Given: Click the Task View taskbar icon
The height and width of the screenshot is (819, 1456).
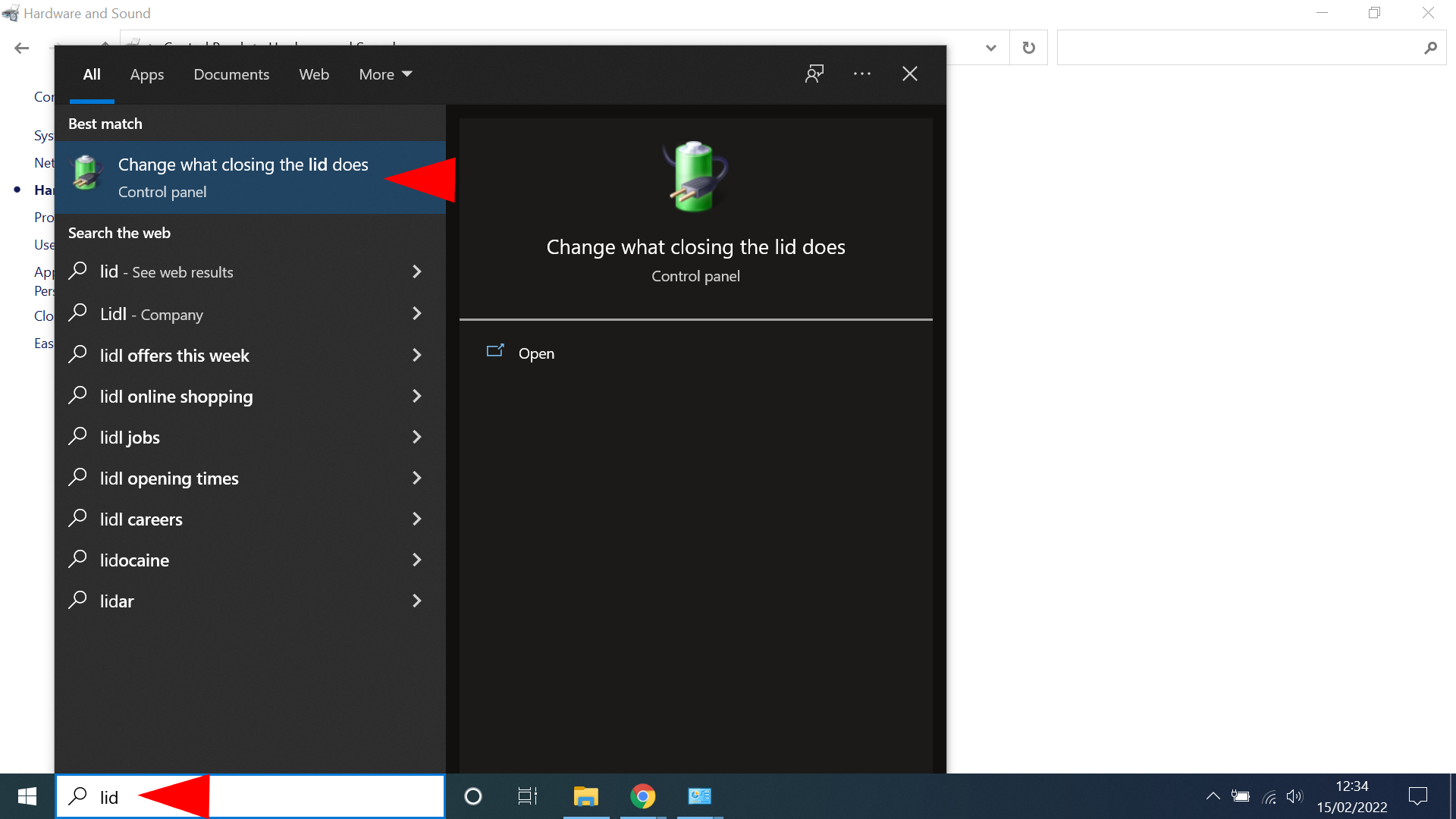Looking at the screenshot, I should coord(527,796).
